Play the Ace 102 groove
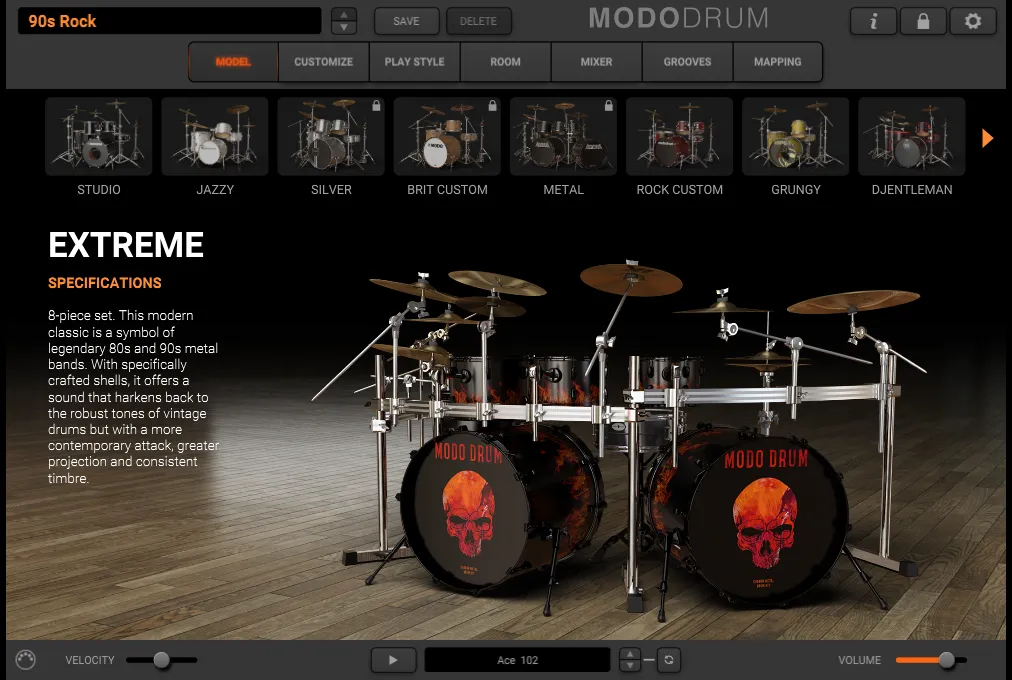Viewport: 1012px width, 680px height. point(393,660)
